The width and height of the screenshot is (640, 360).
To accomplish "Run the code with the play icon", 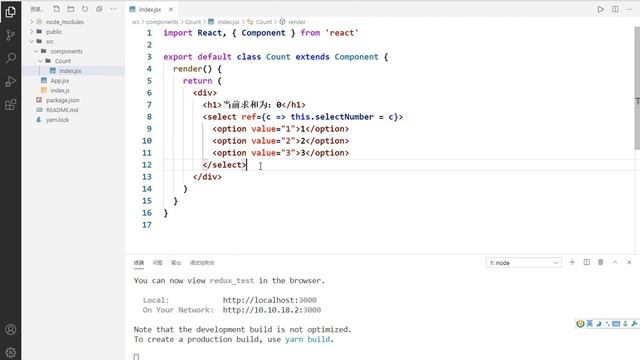I will tap(600, 9).
